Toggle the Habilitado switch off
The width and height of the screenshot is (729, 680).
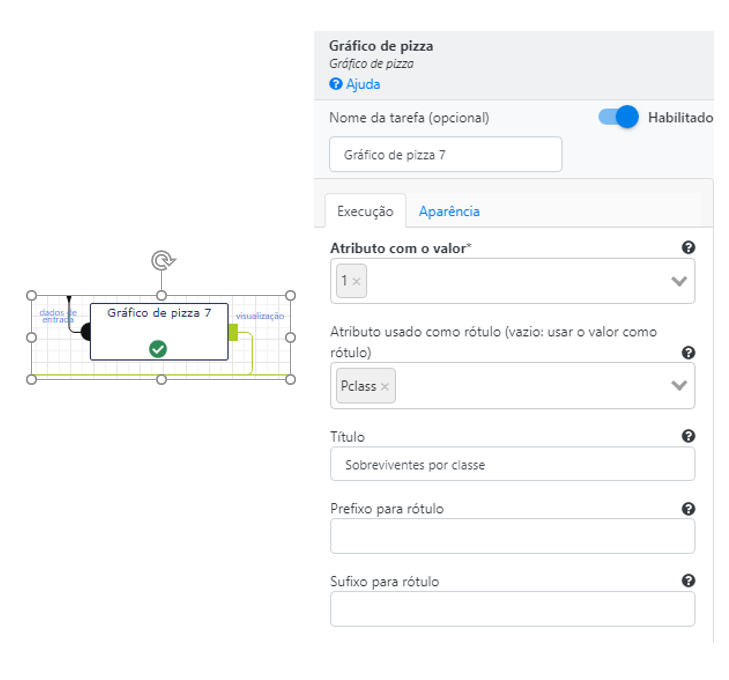click(618, 117)
